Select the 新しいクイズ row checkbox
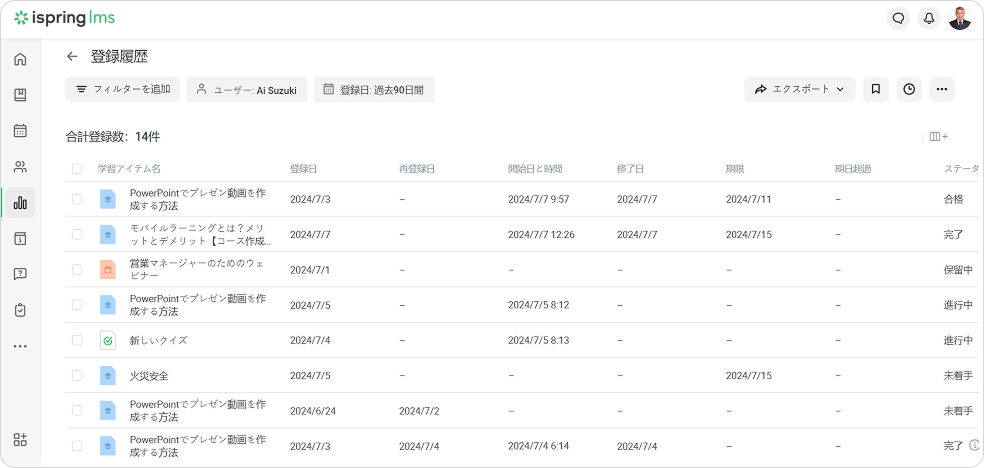The width and height of the screenshot is (984, 468). pyautogui.click(x=77, y=340)
